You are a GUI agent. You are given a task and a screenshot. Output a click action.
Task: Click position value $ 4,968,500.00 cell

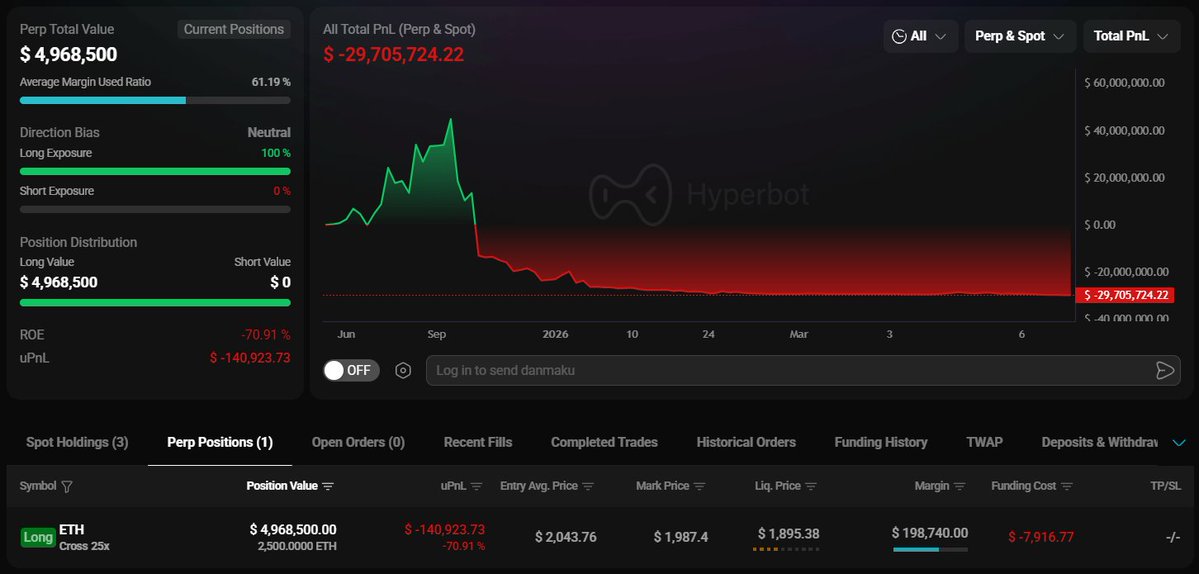point(293,530)
